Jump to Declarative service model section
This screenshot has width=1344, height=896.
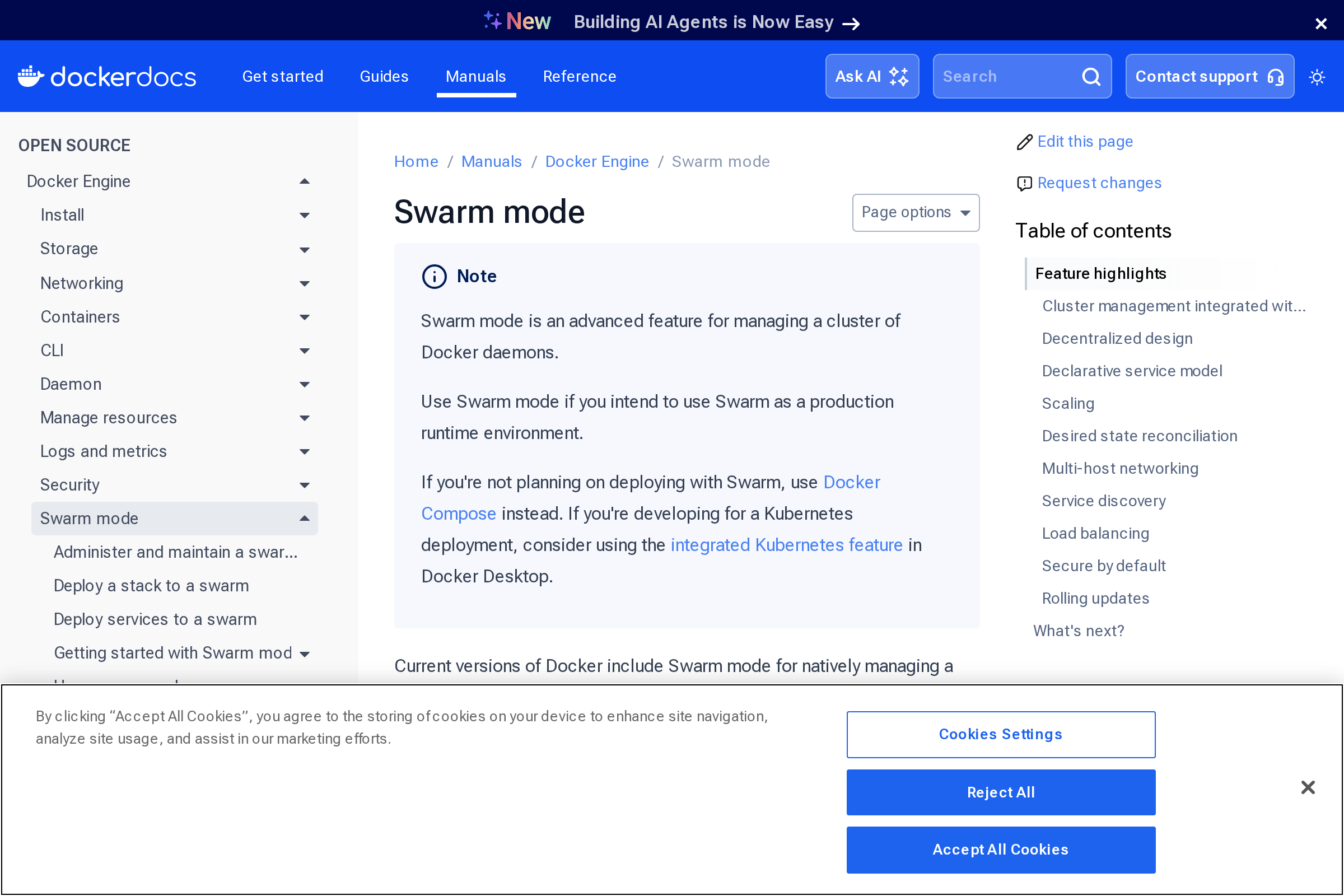(1132, 371)
